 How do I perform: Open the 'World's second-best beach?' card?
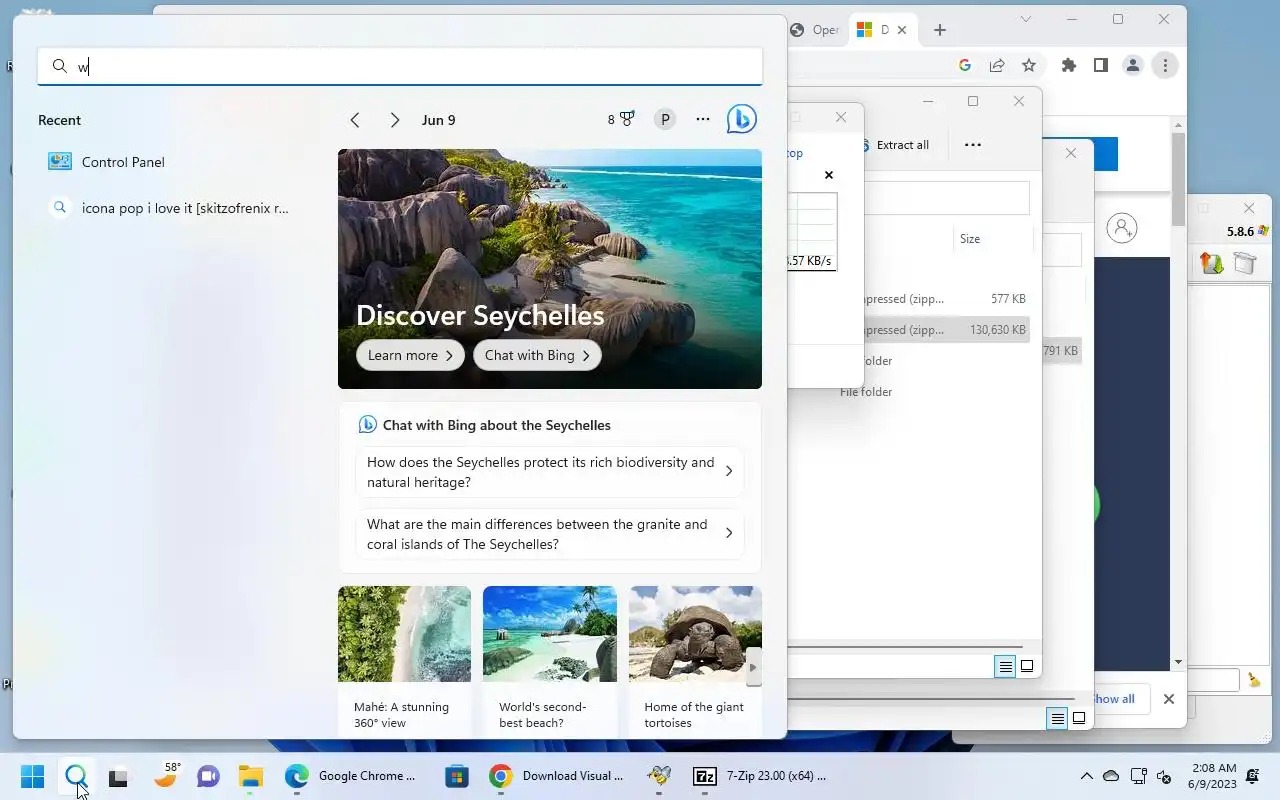[550, 660]
